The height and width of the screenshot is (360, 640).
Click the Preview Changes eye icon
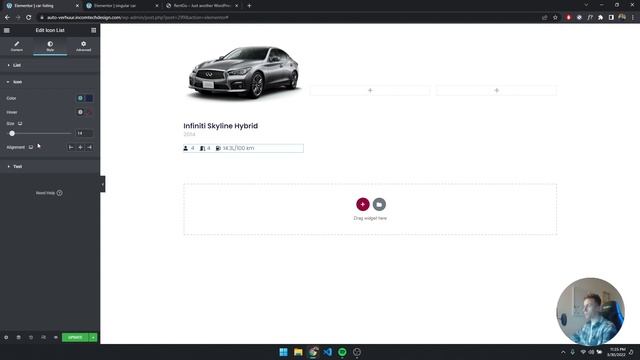coord(56,338)
